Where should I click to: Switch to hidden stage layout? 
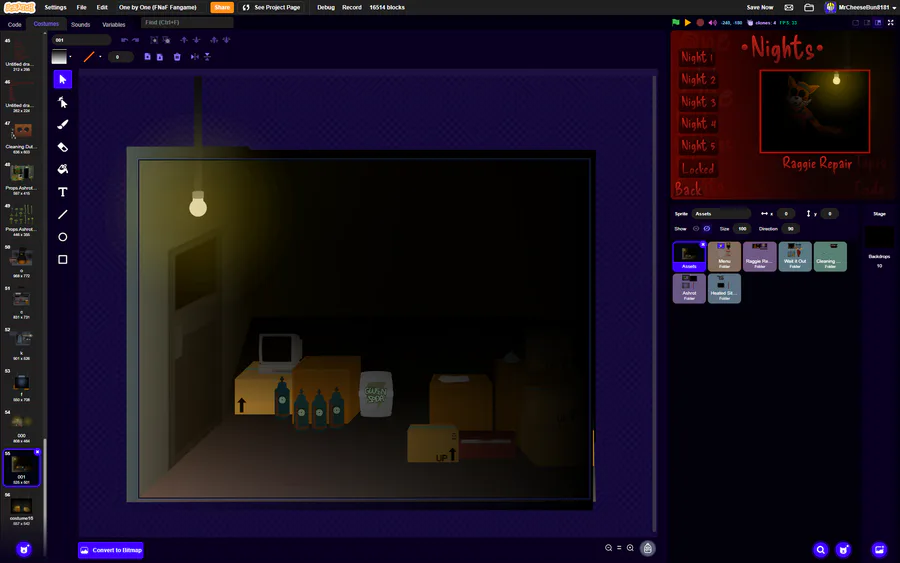click(x=855, y=22)
